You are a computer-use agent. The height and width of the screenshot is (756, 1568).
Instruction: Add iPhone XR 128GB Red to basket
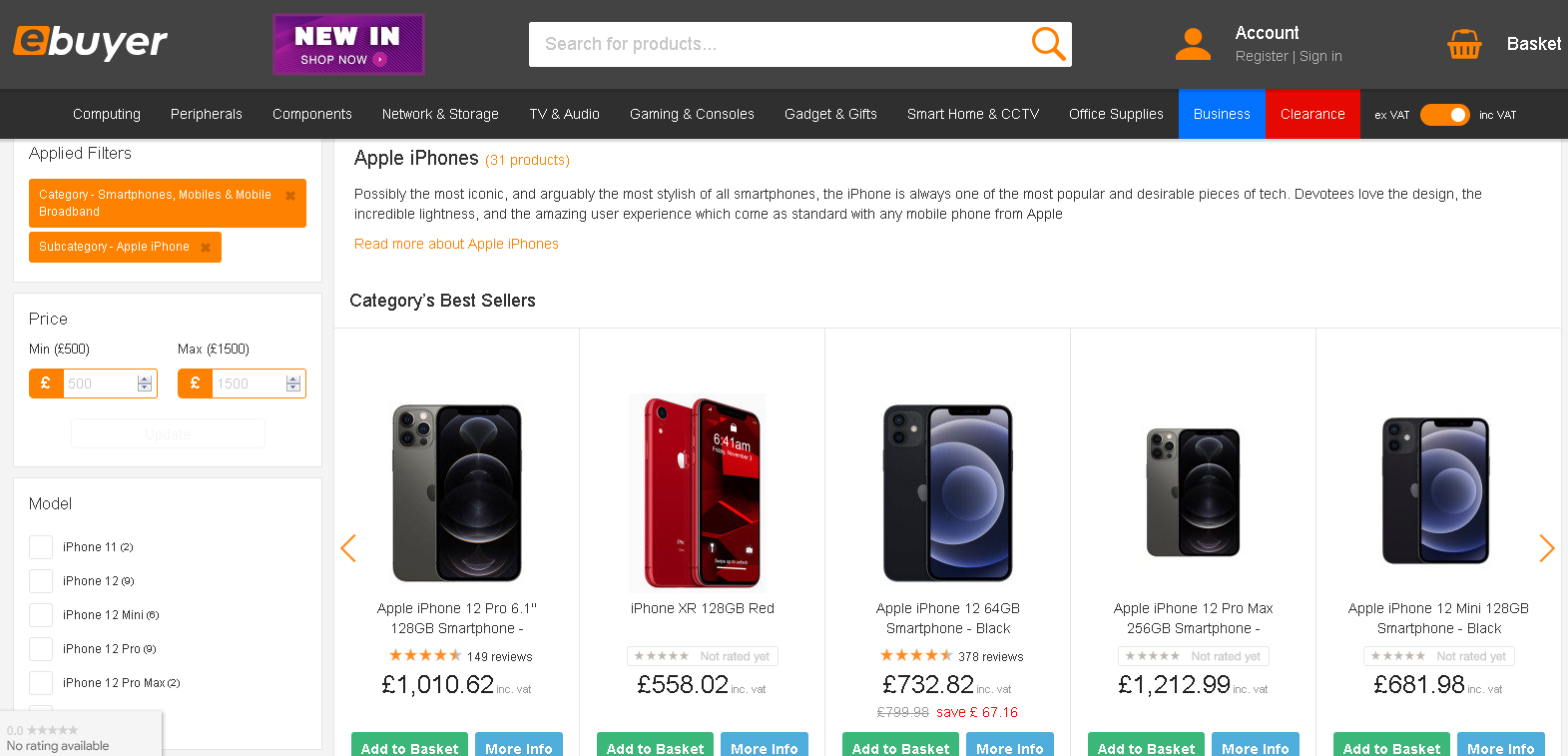[x=655, y=747]
